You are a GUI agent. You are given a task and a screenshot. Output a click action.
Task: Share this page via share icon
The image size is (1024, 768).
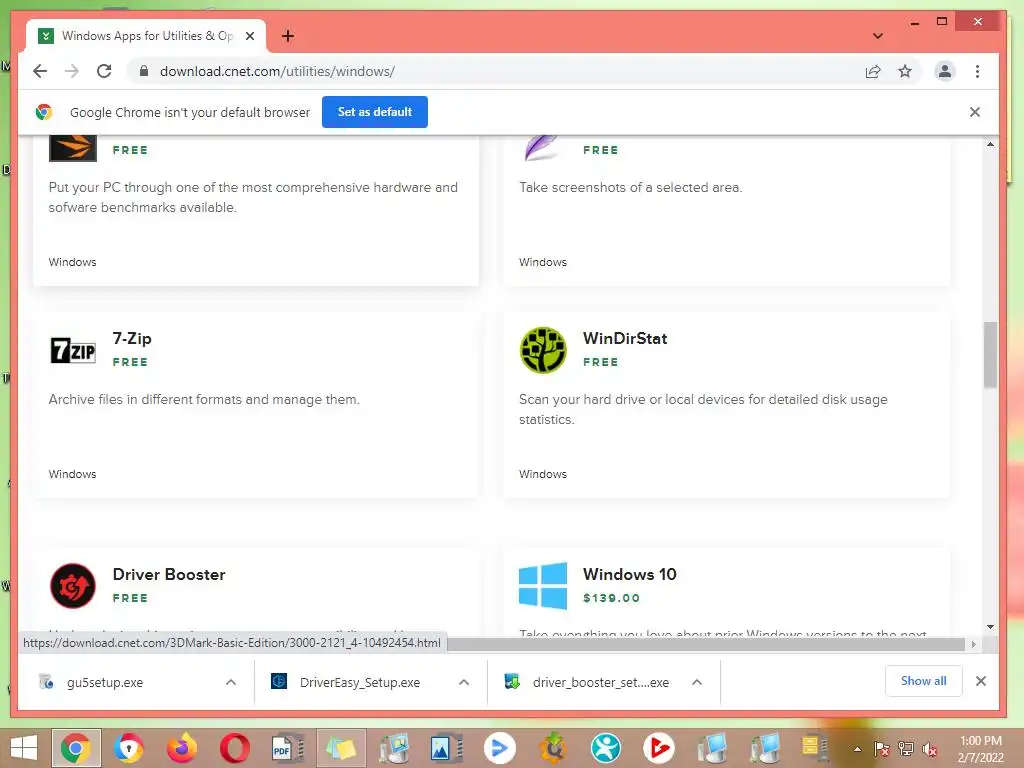872,71
